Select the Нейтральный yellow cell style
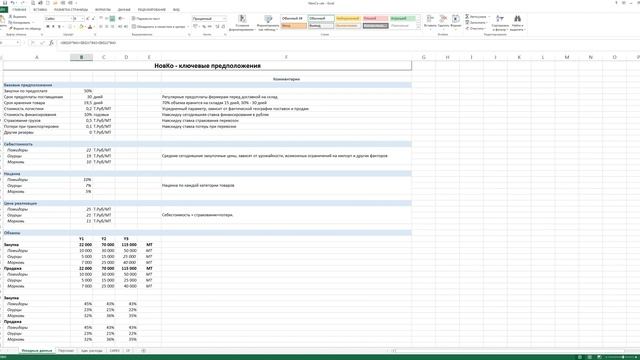 [348, 18]
